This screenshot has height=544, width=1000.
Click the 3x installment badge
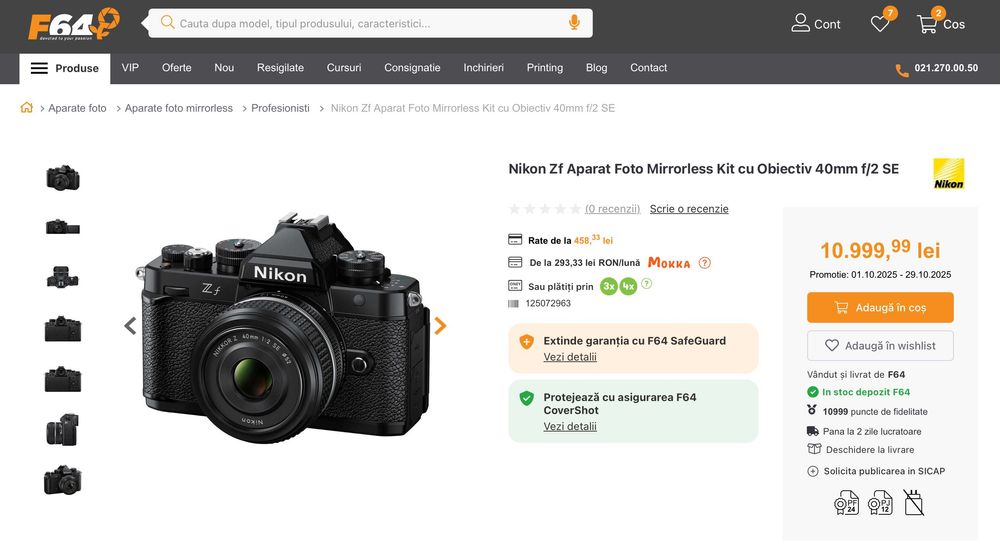click(x=608, y=286)
